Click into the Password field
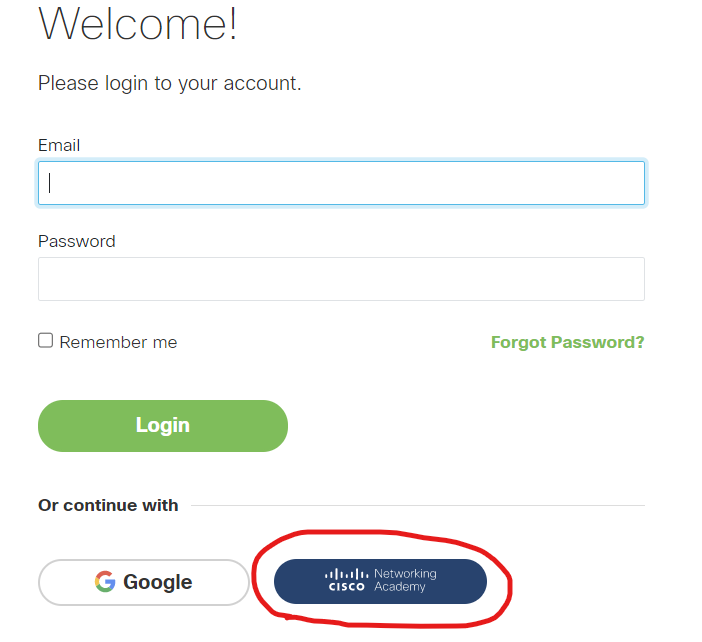Screen dimensions: 702x642 [x=341, y=279]
